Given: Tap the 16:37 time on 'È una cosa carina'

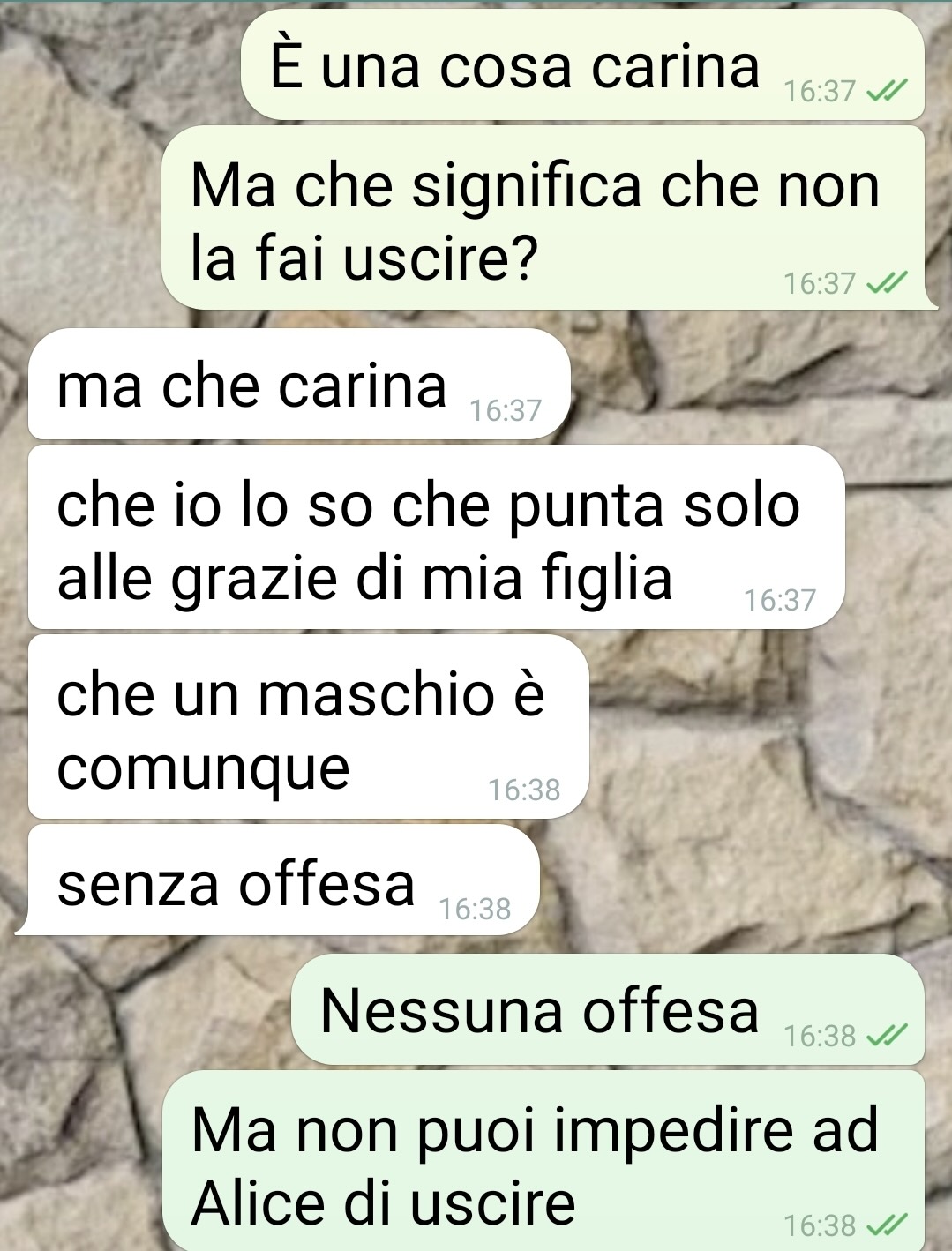Looking at the screenshot, I should coord(820,91).
